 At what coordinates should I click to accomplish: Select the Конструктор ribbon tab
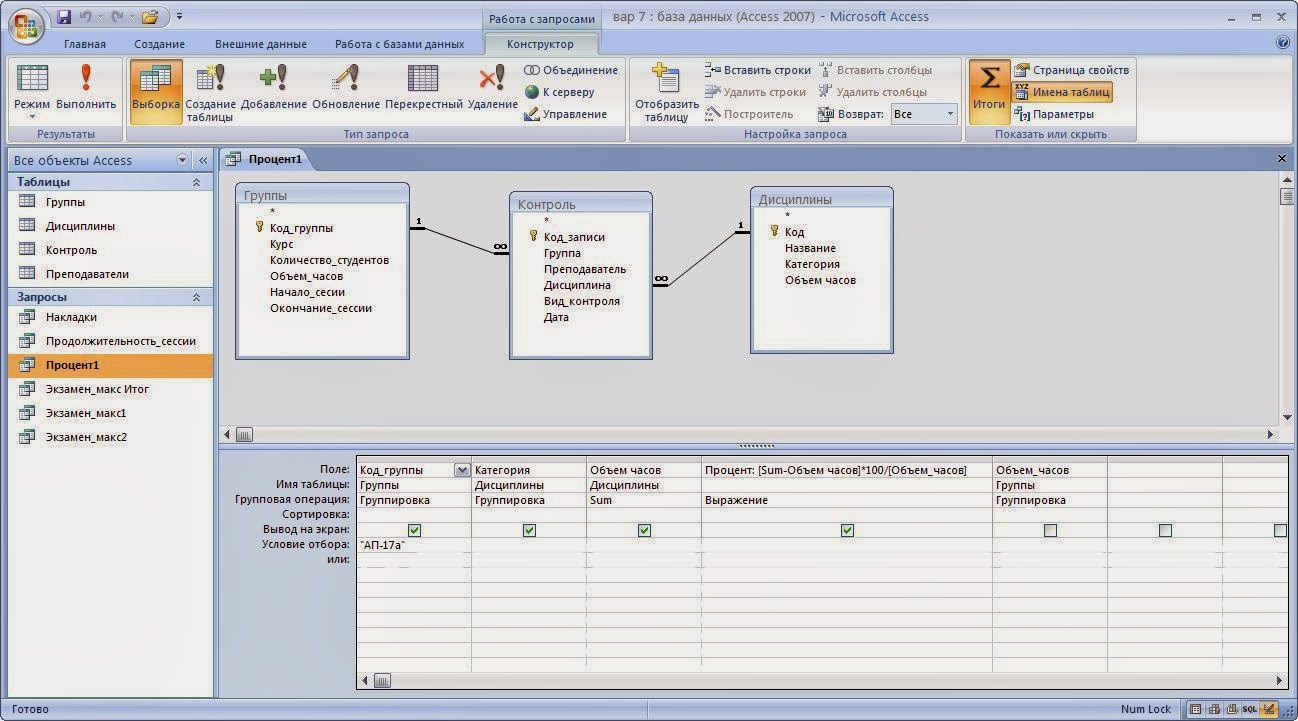(x=541, y=44)
